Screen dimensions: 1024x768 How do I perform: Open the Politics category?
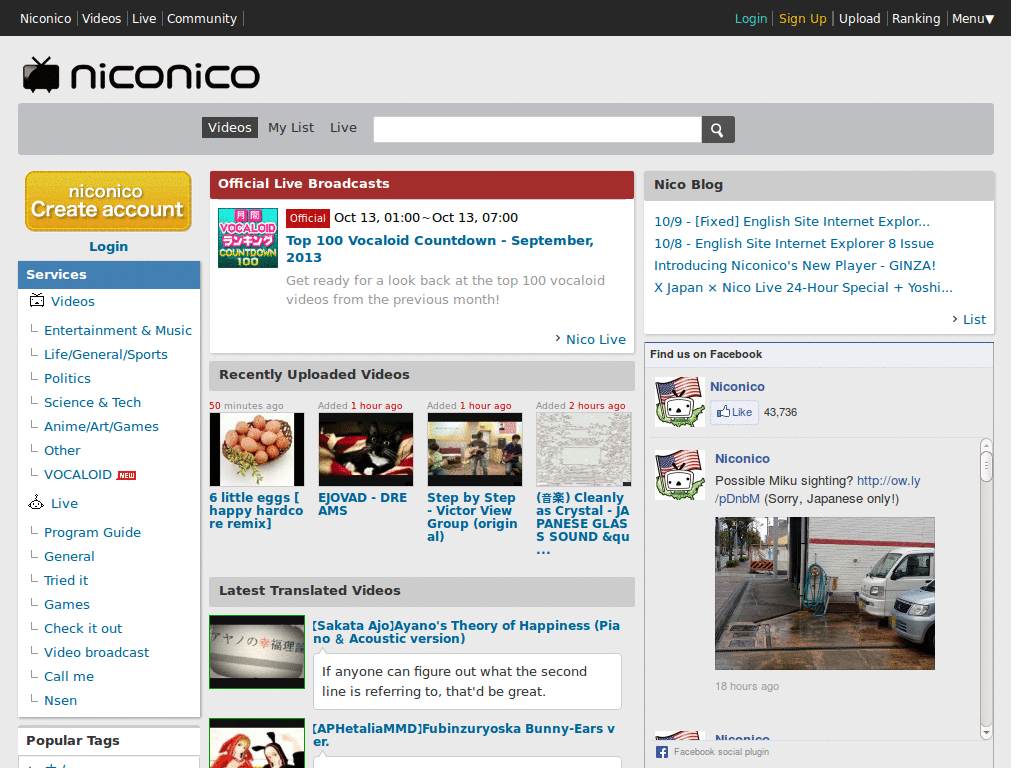67,378
